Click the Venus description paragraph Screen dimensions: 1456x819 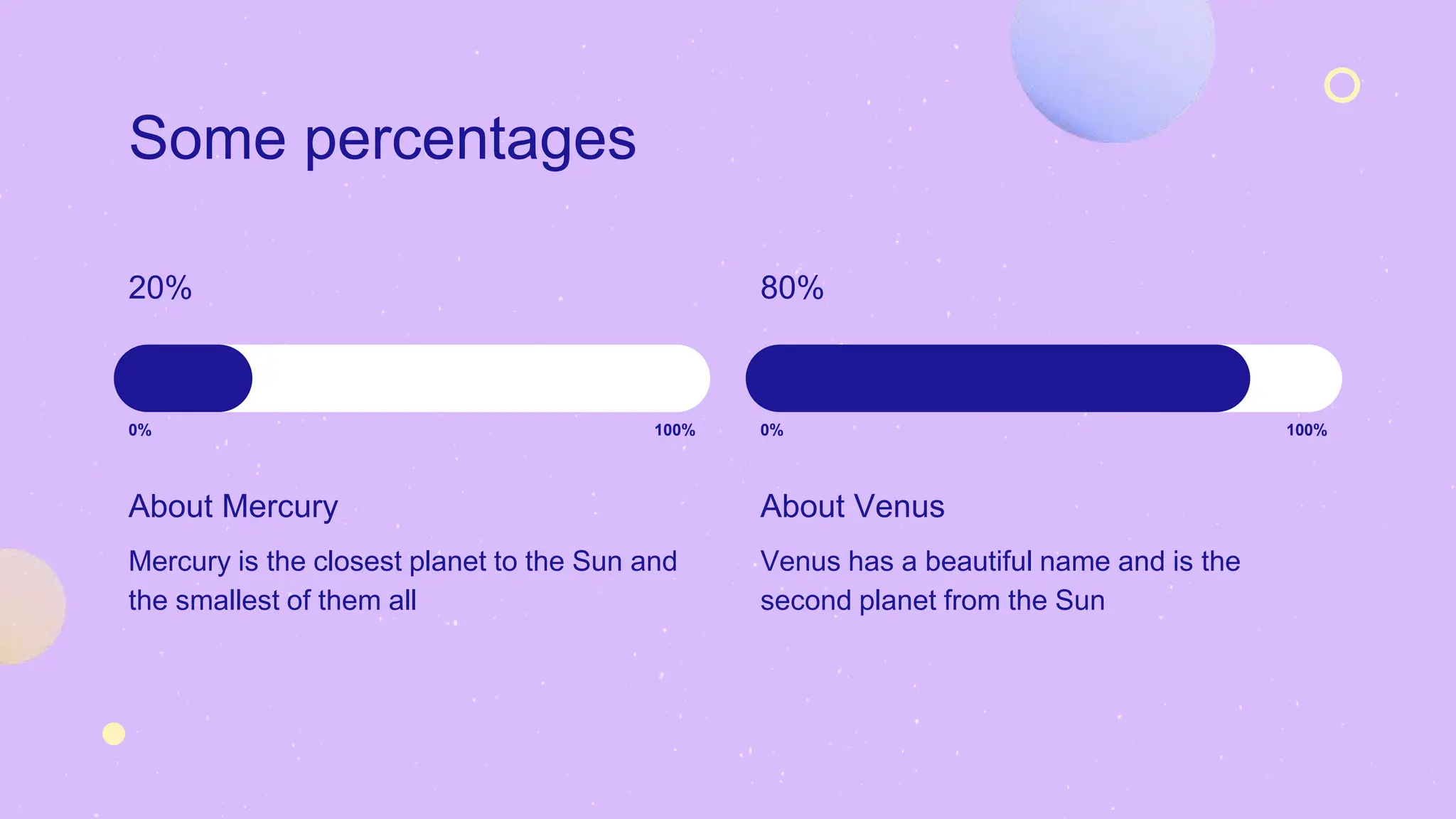pos(1000,580)
